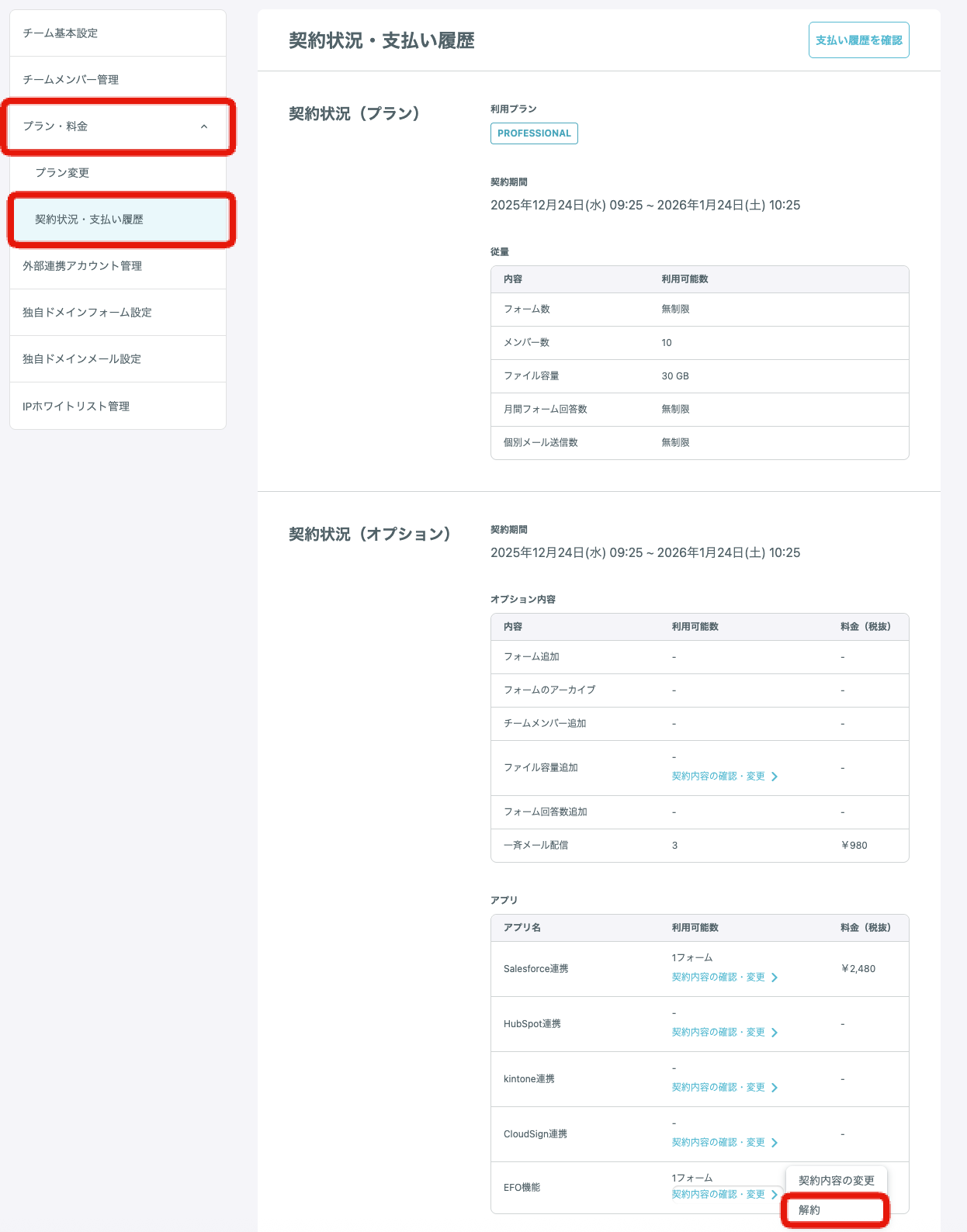Open IPホワイトリスト管理 menu item
Viewport: 967px width, 1232px height.
[x=76, y=407]
